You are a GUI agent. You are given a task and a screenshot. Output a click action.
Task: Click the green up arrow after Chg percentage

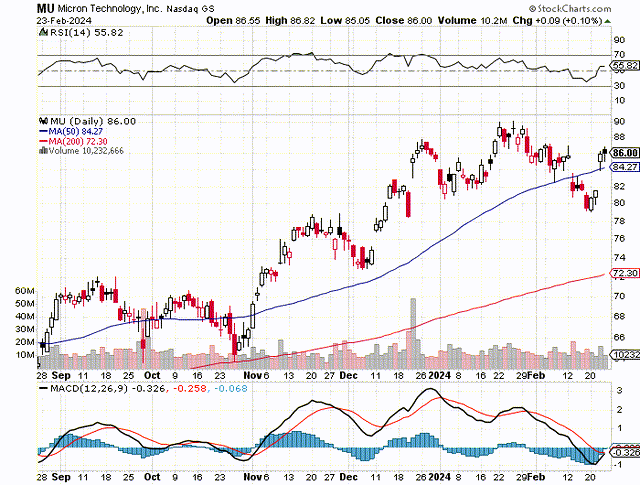(608, 21)
